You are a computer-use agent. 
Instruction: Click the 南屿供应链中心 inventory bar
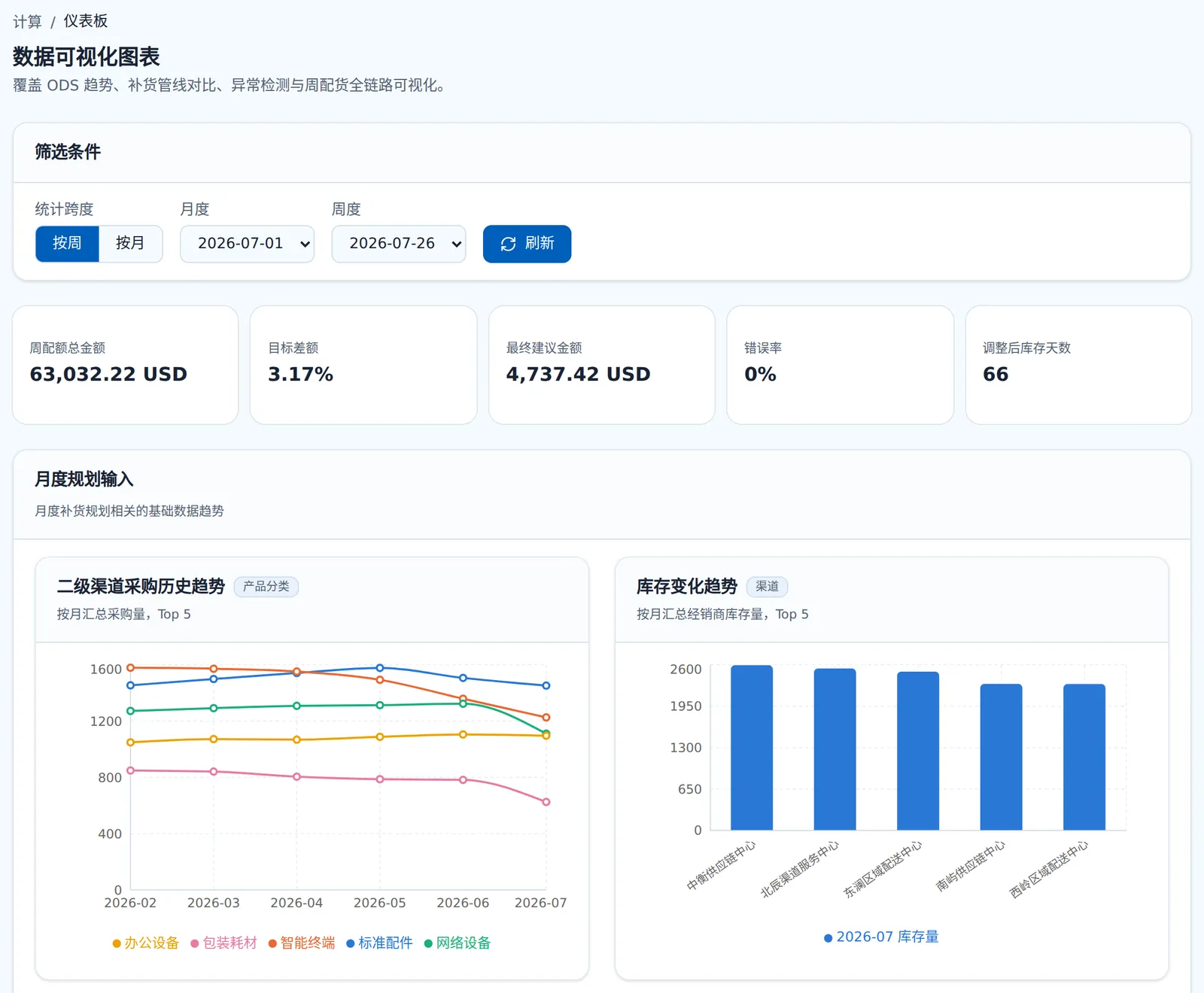(1001, 757)
